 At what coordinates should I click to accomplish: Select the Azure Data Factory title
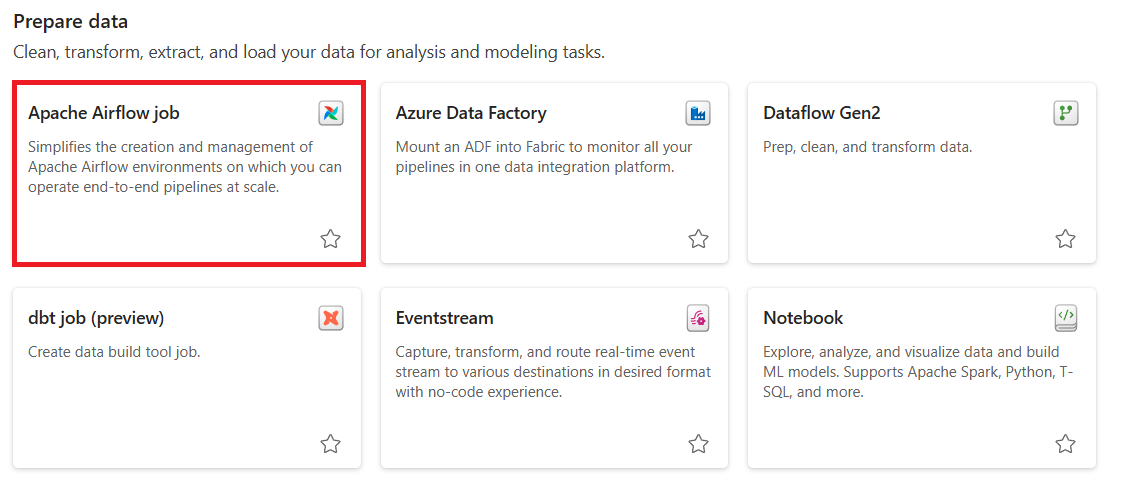(x=471, y=113)
